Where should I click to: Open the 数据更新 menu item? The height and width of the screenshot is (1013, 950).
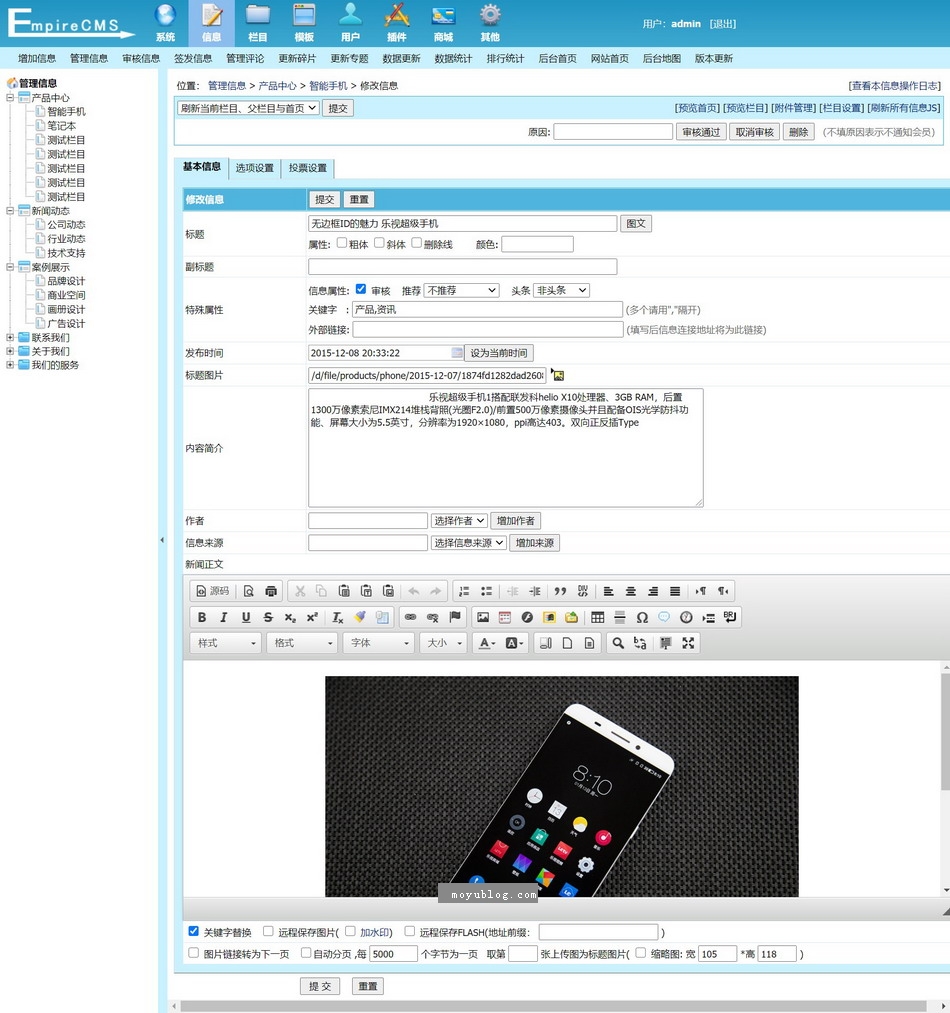coord(401,58)
